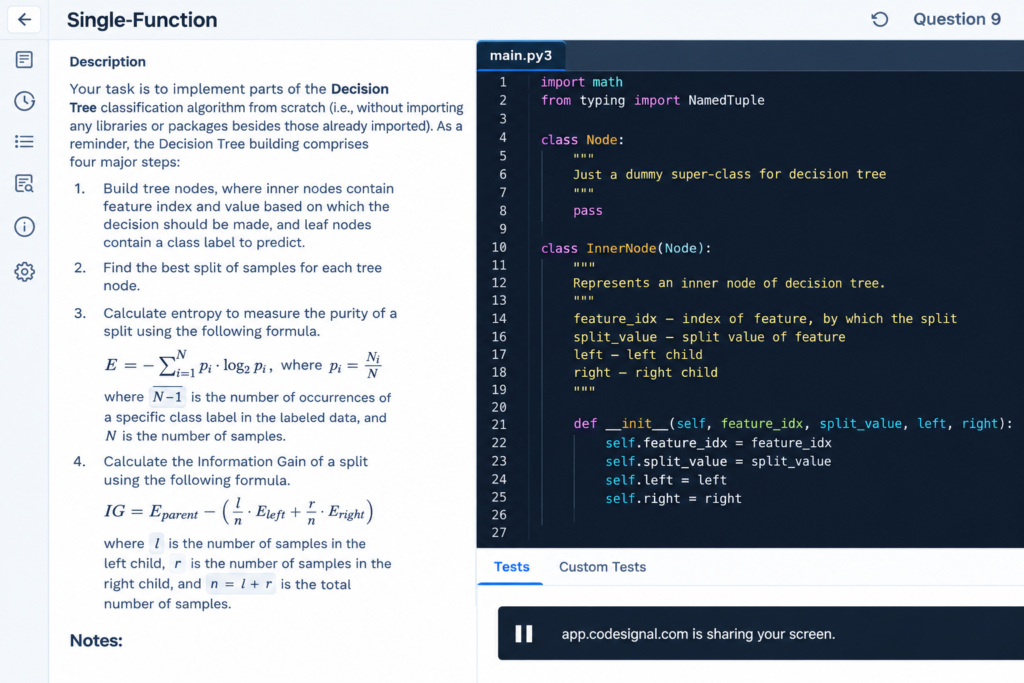Click the highlighted 'N−1' expression
This screenshot has width=1024, height=683.
tap(167, 397)
